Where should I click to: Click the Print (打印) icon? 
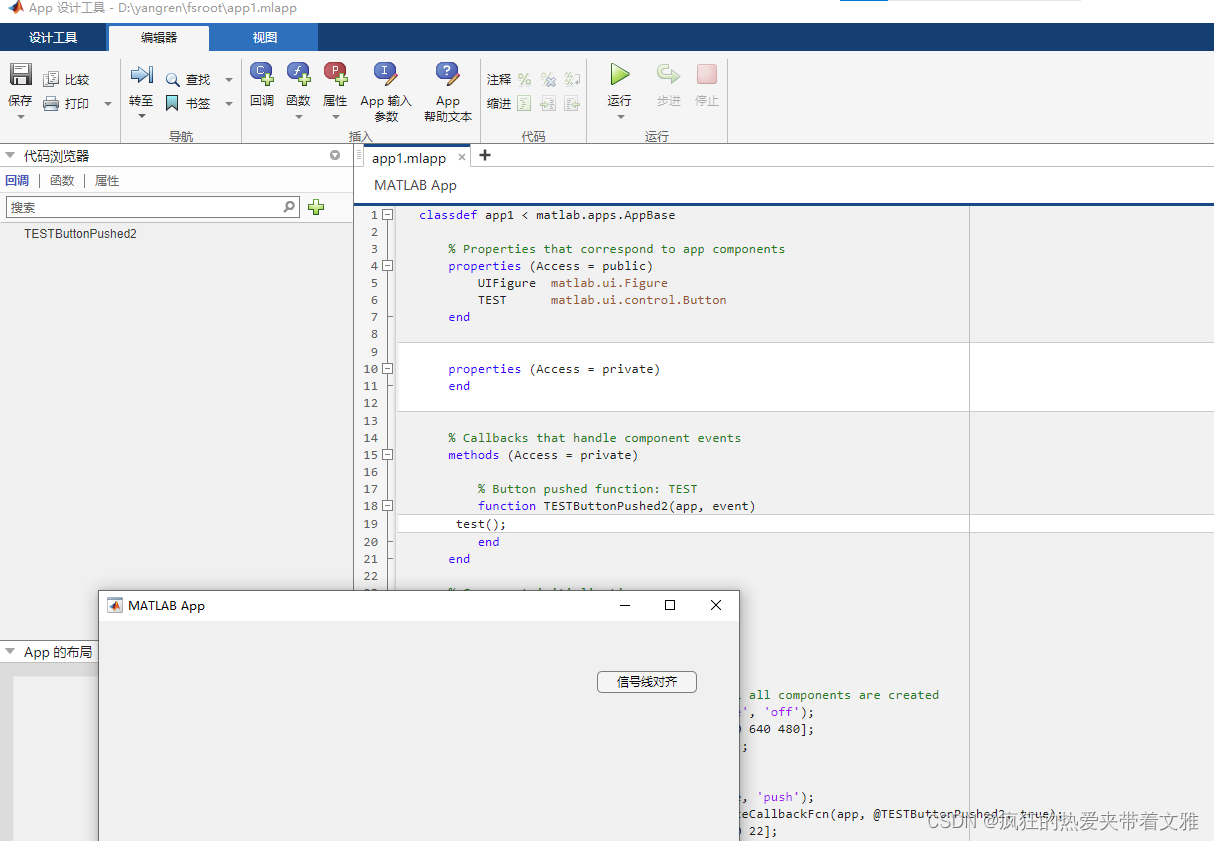pos(52,104)
